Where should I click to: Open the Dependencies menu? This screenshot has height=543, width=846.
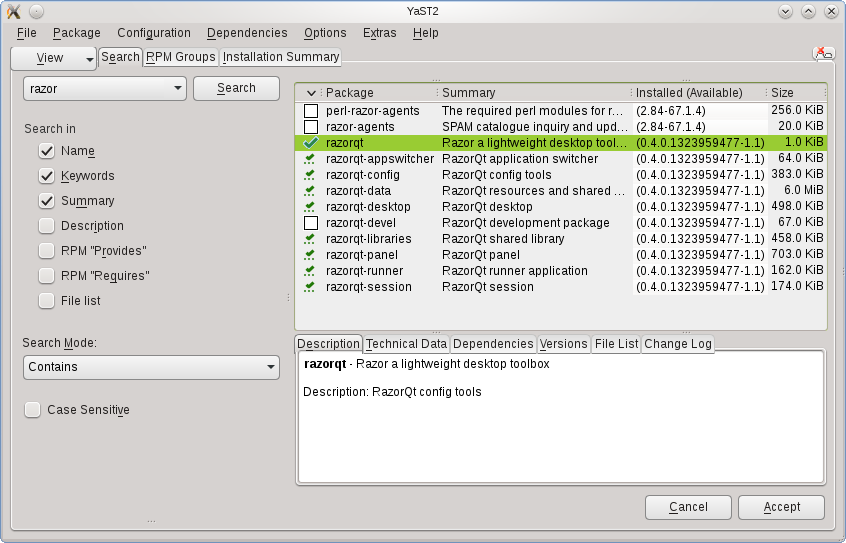click(x=247, y=33)
